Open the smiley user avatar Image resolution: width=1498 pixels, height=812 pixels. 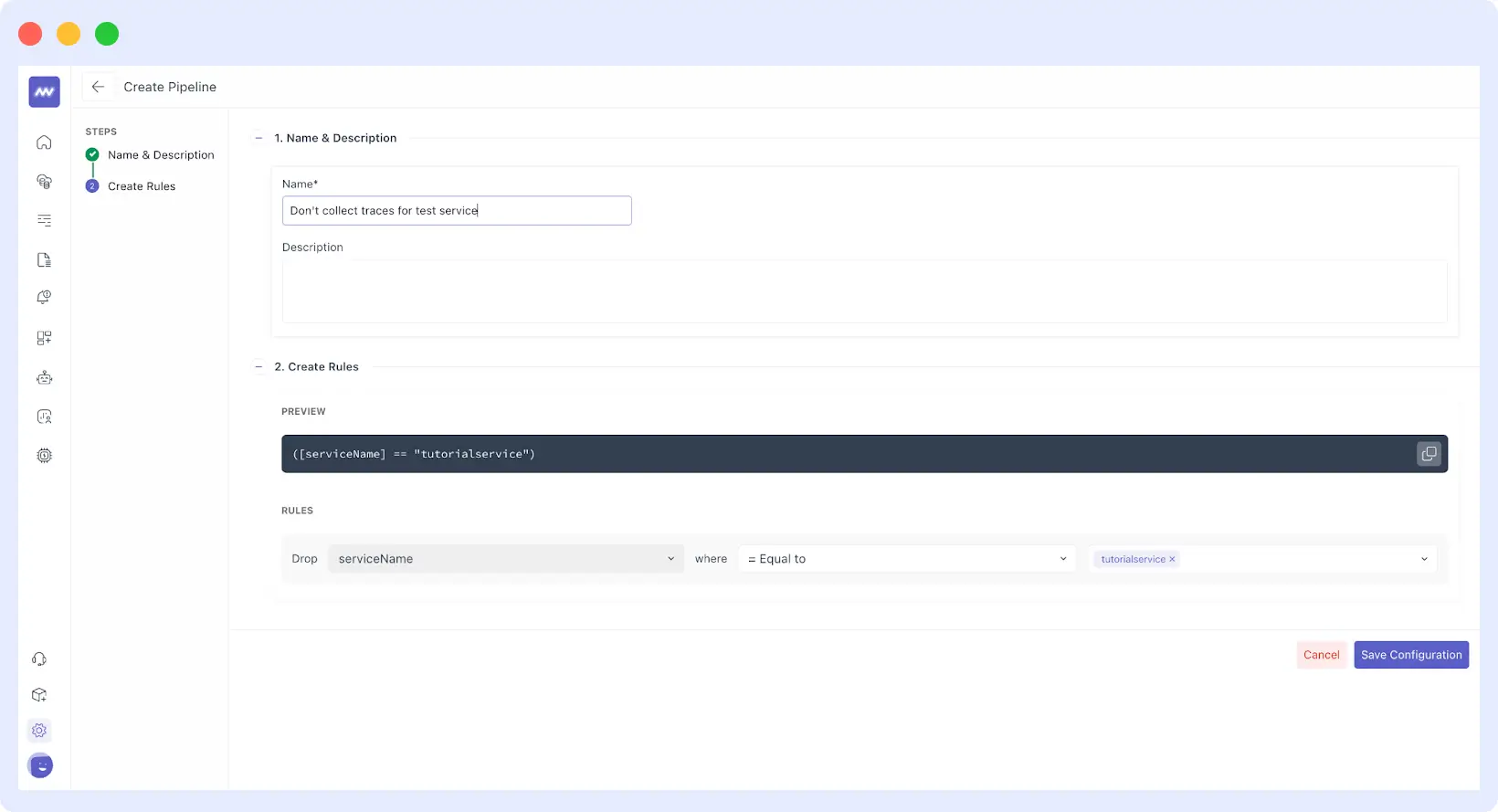coord(40,765)
